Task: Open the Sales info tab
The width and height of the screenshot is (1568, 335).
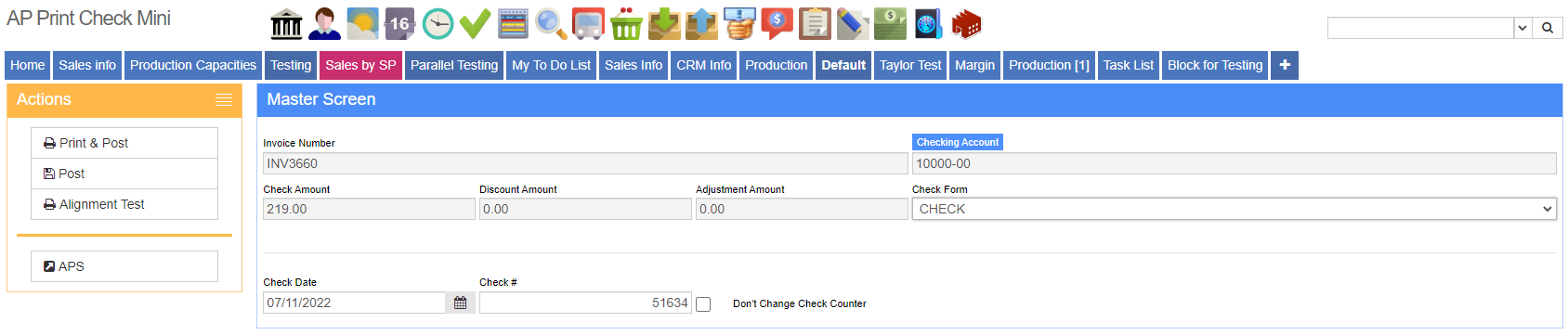Action: [x=87, y=65]
